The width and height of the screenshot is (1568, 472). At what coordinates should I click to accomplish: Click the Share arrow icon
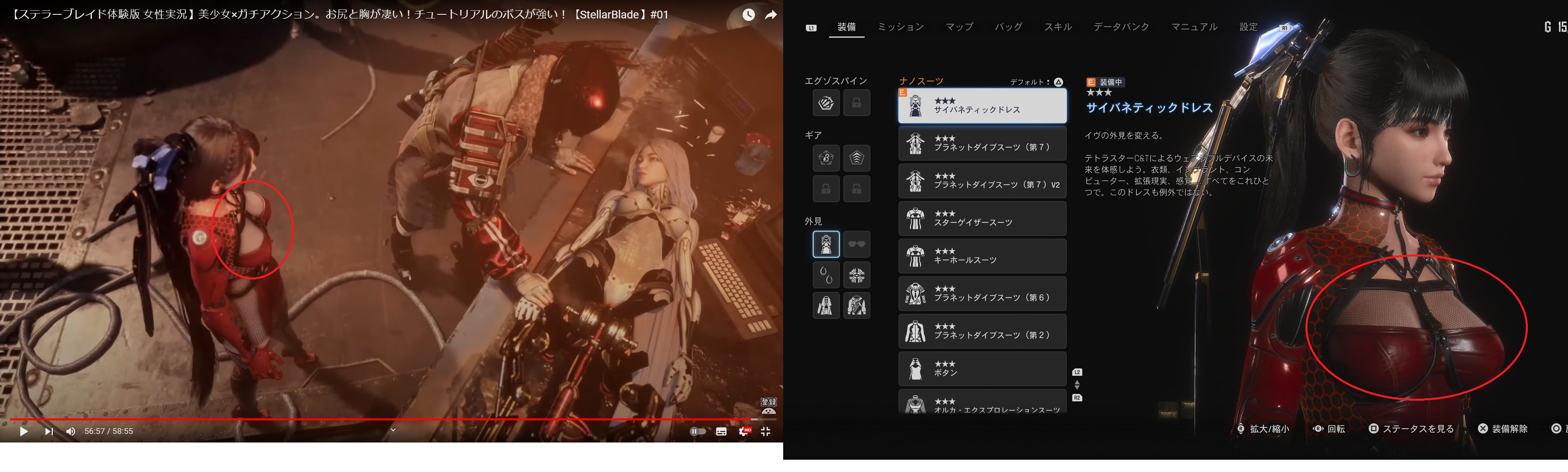pos(770,15)
